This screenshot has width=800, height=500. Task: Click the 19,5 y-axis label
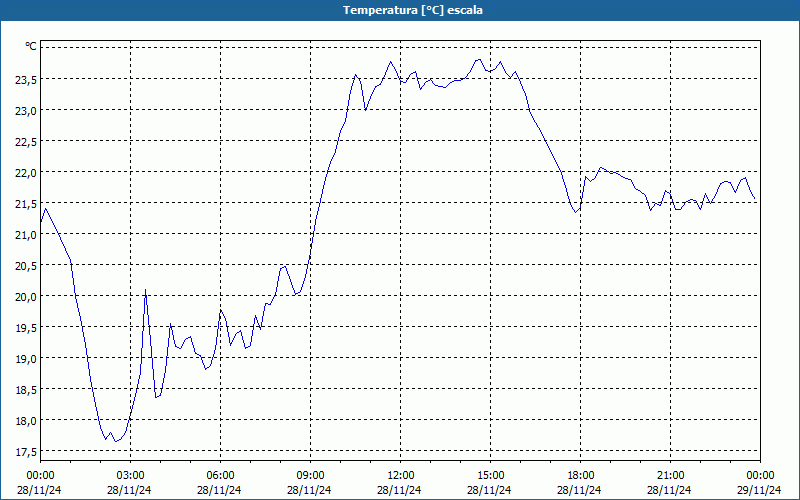tap(26, 328)
